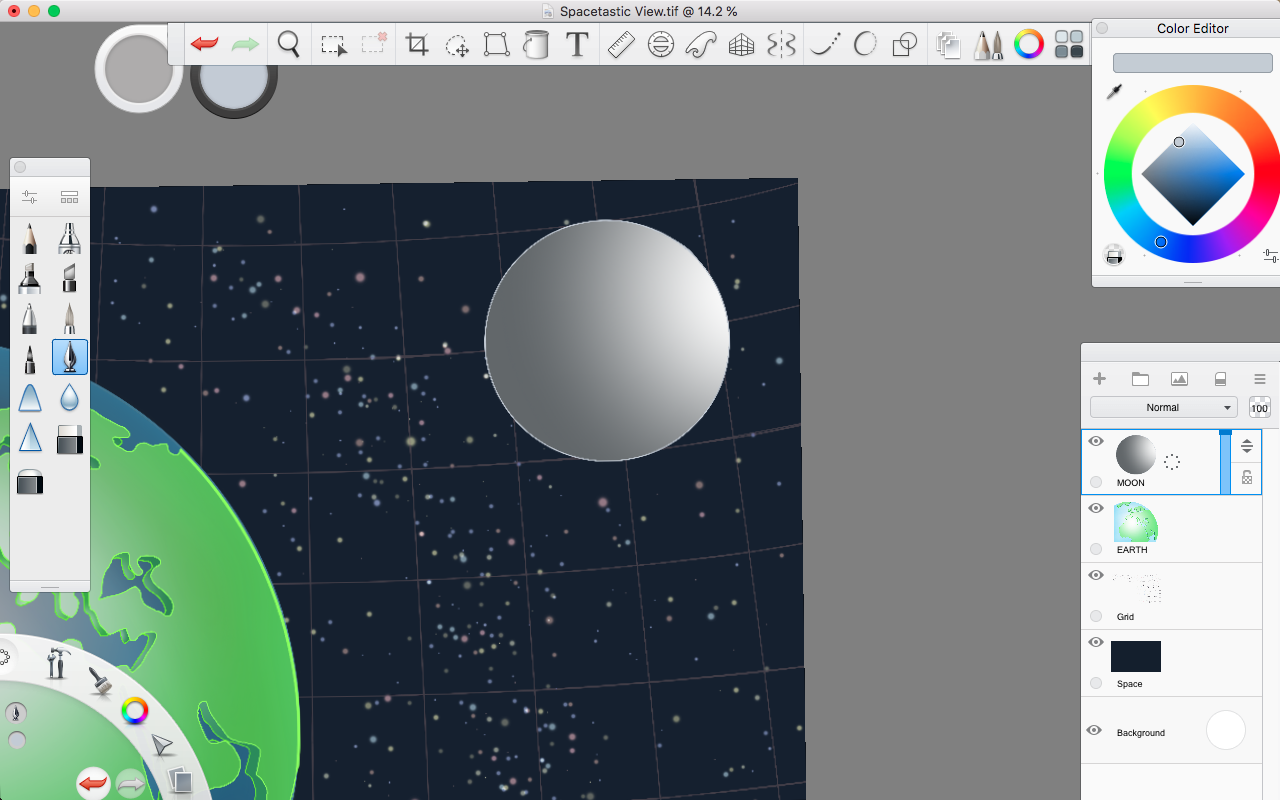Select the Zoom magnifier tool
The image size is (1280, 800).
pyautogui.click(x=289, y=44)
